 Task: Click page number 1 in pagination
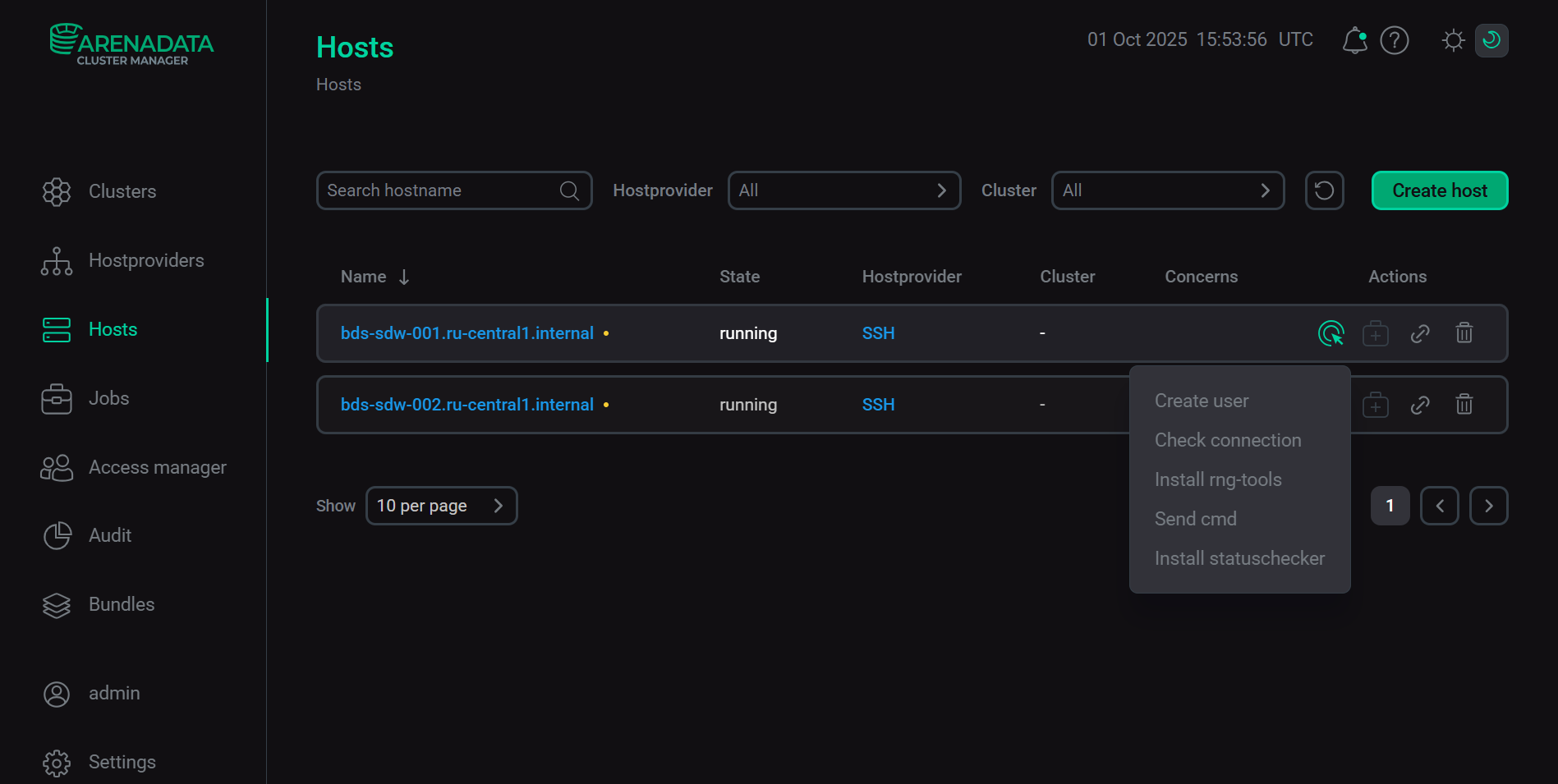point(1390,505)
